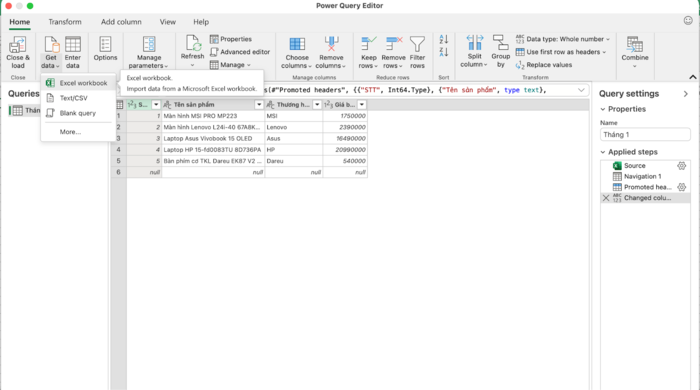Collapse the ribbon with the up chevron
Image resolution: width=700 pixels, height=390 pixels.
click(692, 77)
